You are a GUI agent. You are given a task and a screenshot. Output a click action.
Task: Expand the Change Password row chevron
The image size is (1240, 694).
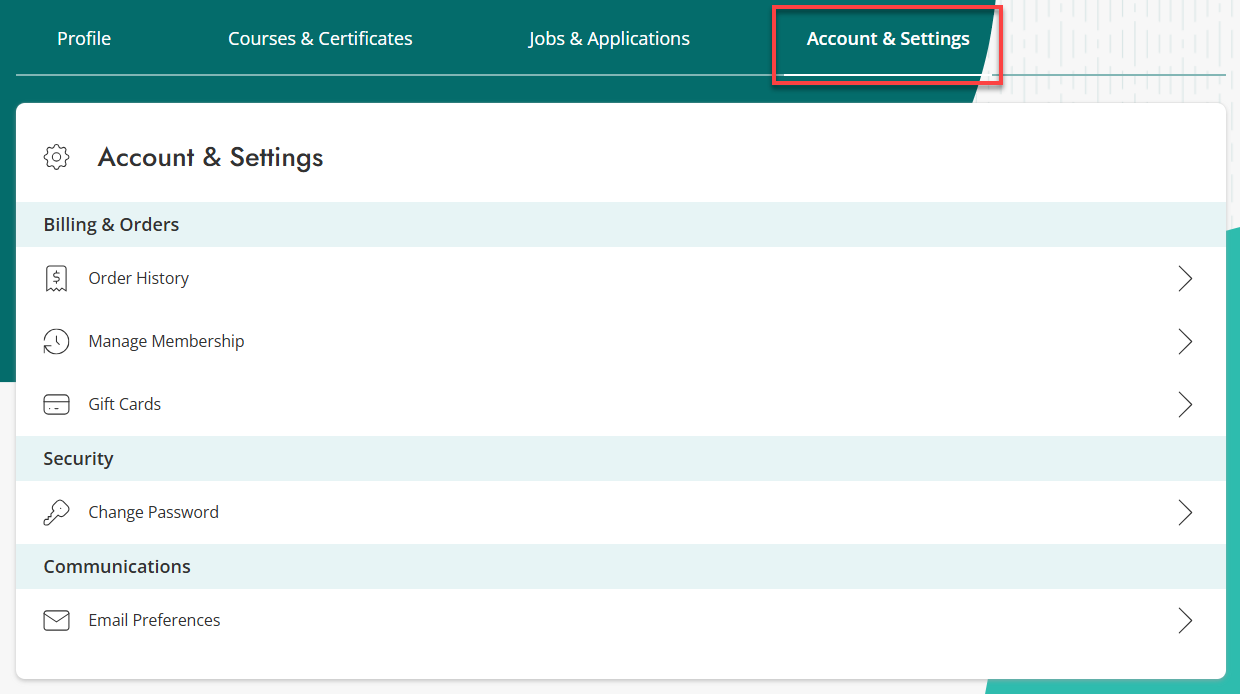tap(1185, 513)
